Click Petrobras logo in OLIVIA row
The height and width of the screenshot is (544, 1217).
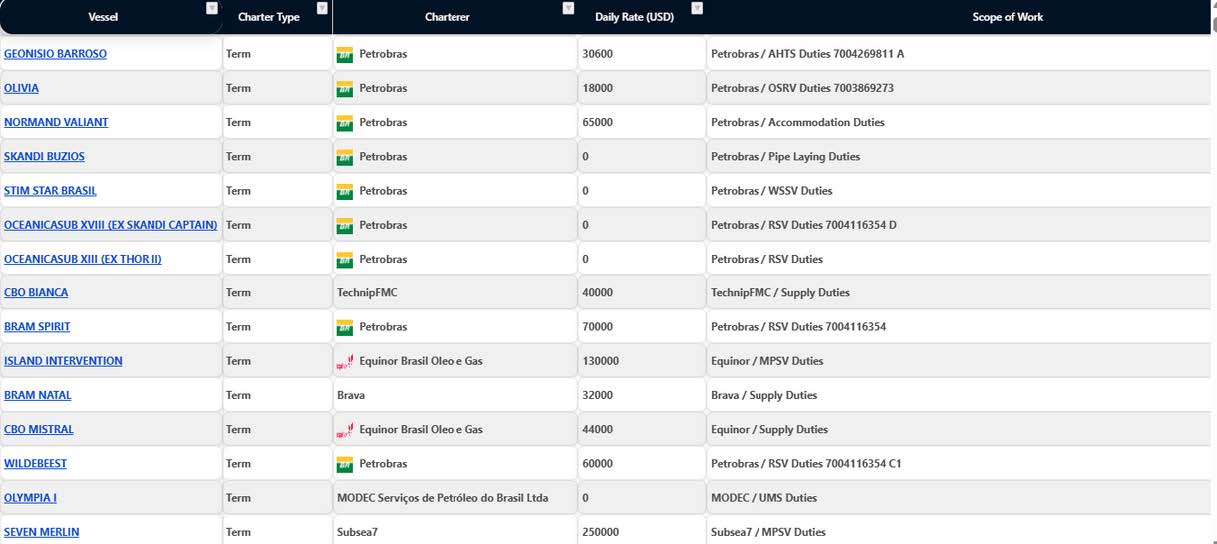[x=345, y=88]
